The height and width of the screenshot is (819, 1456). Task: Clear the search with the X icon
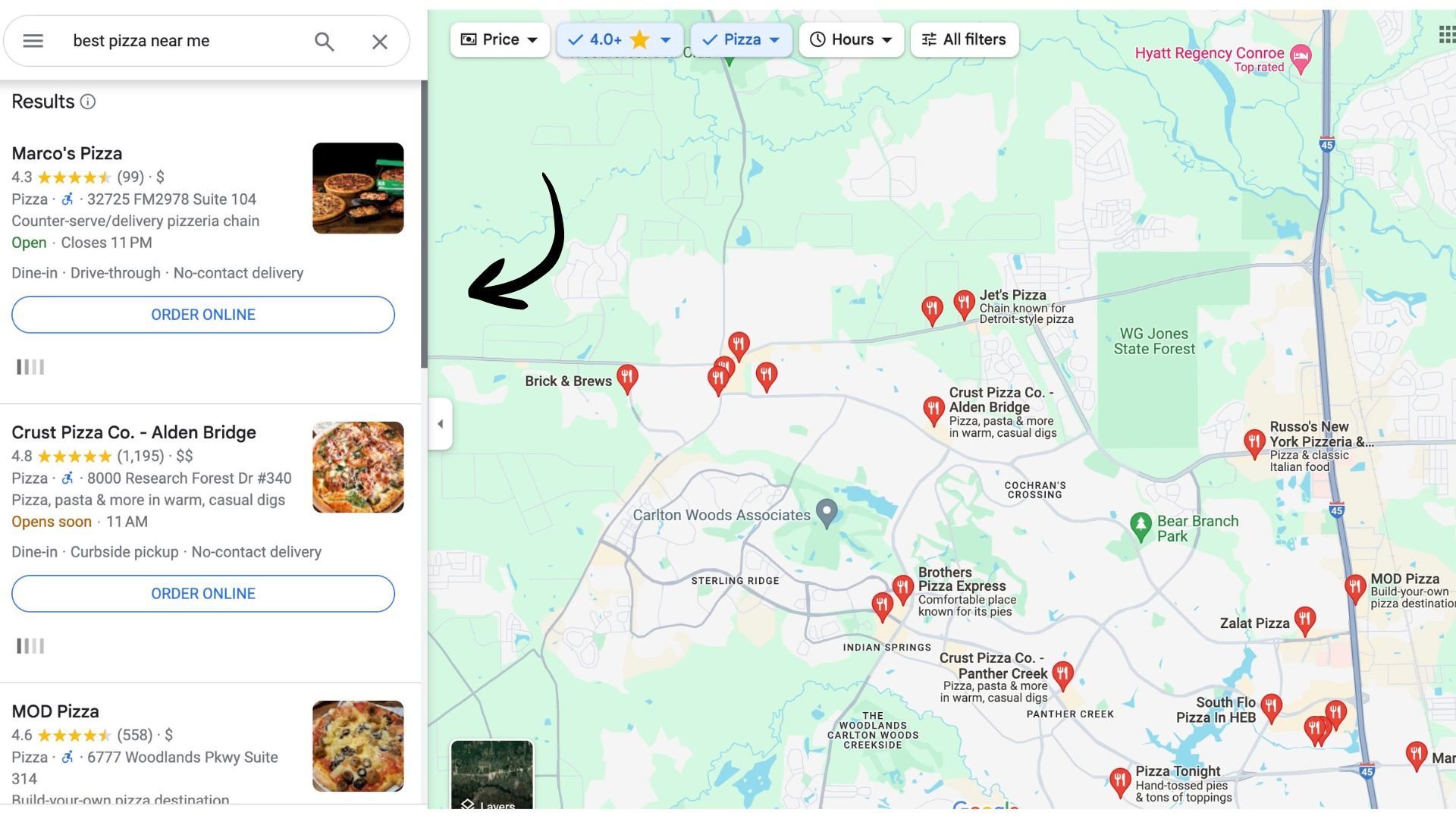coord(380,42)
